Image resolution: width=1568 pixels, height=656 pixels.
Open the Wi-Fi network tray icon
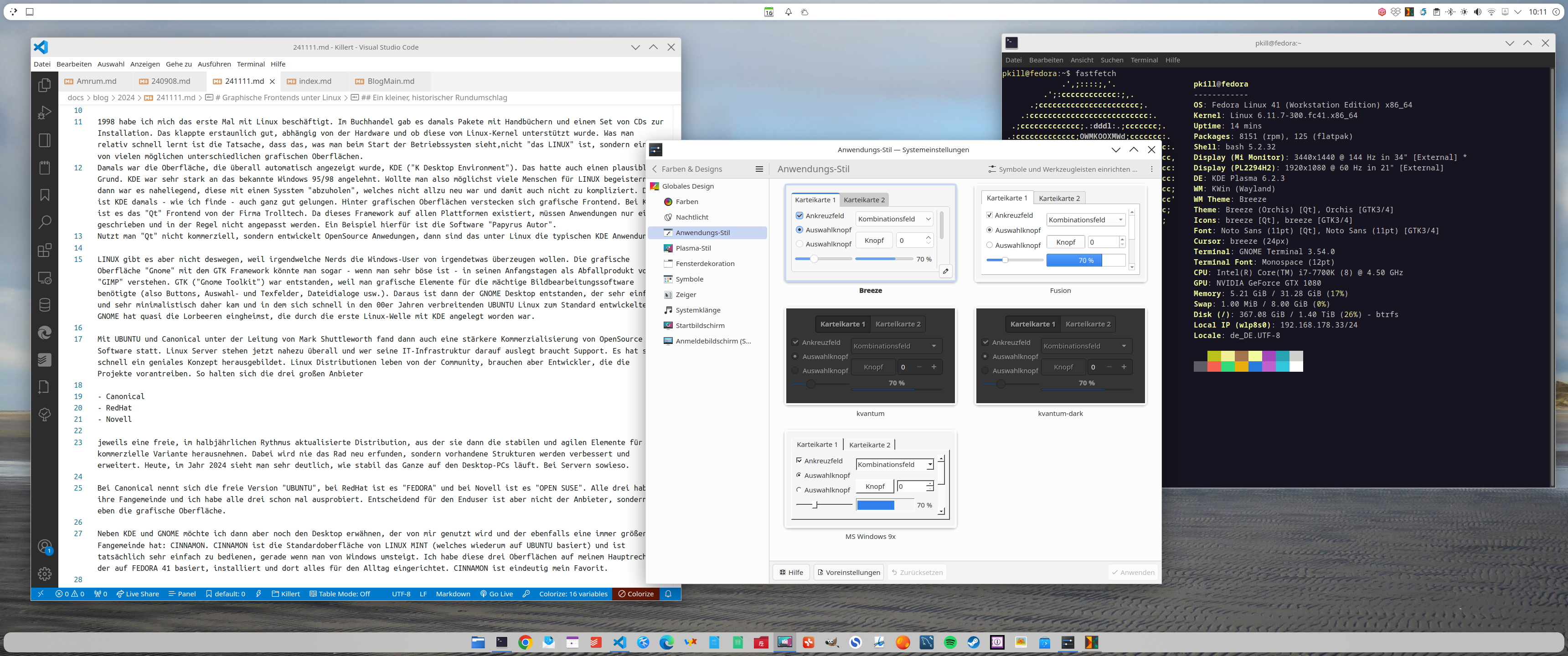pos(1491,11)
